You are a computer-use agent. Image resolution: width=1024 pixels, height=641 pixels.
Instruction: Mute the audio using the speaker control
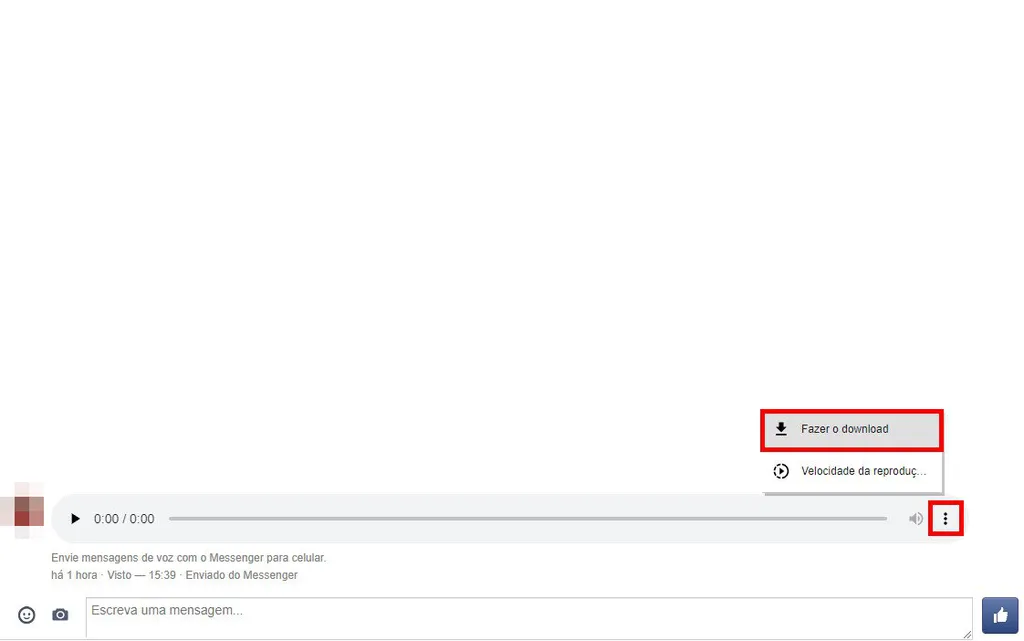915,518
